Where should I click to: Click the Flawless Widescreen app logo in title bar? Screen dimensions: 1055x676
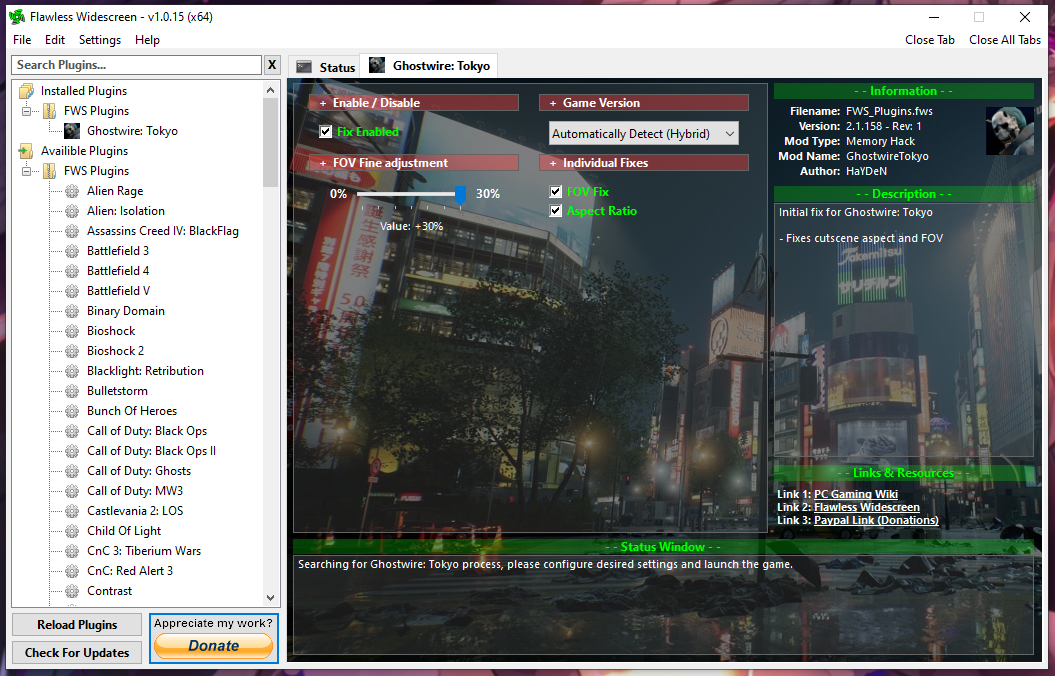pos(17,17)
